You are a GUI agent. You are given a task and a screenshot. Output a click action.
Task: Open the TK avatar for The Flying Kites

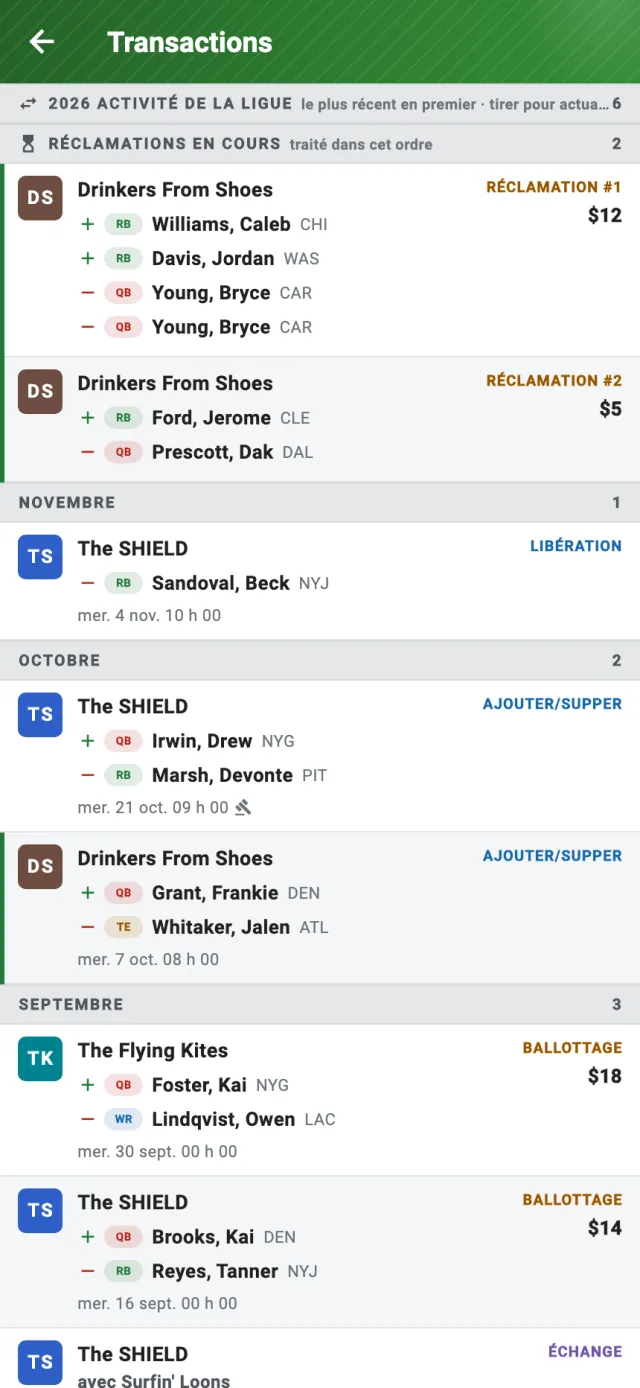coord(40,1059)
